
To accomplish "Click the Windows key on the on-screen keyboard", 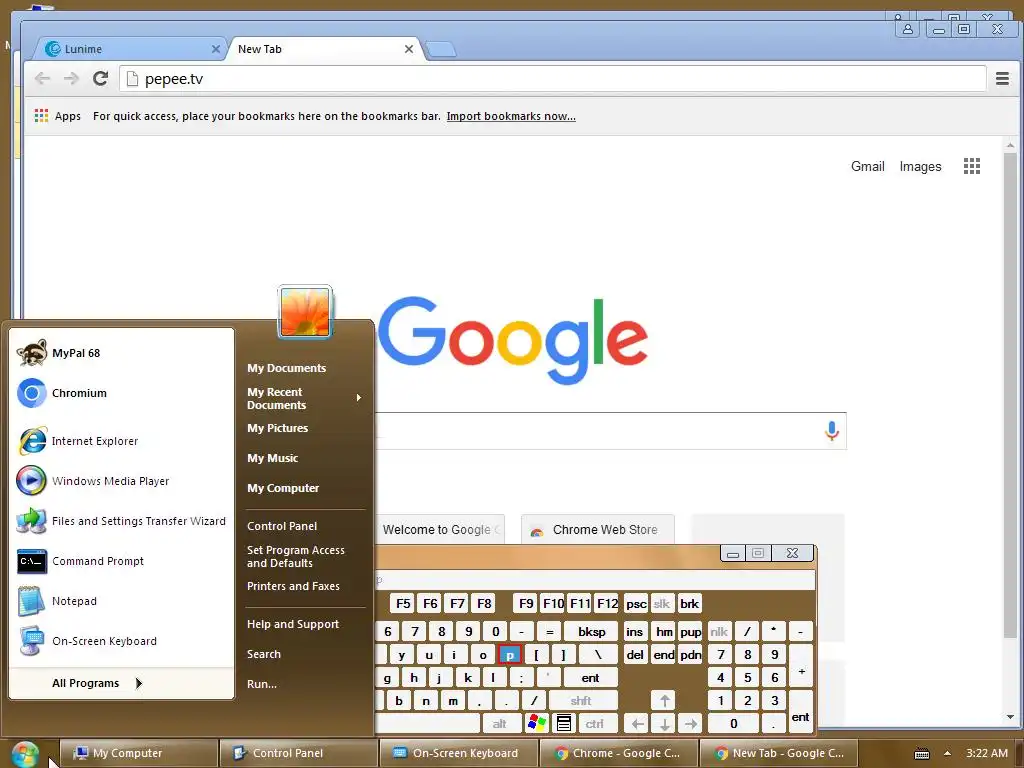I will (537, 723).
